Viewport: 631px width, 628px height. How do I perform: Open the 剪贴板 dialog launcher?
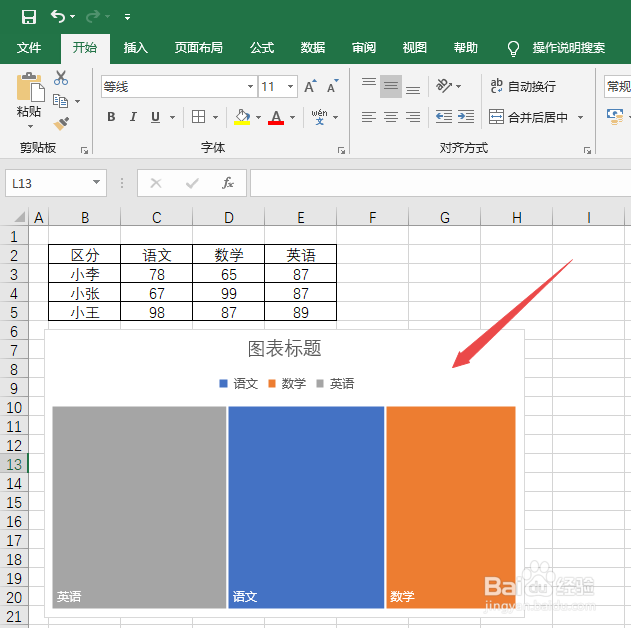tap(84, 150)
